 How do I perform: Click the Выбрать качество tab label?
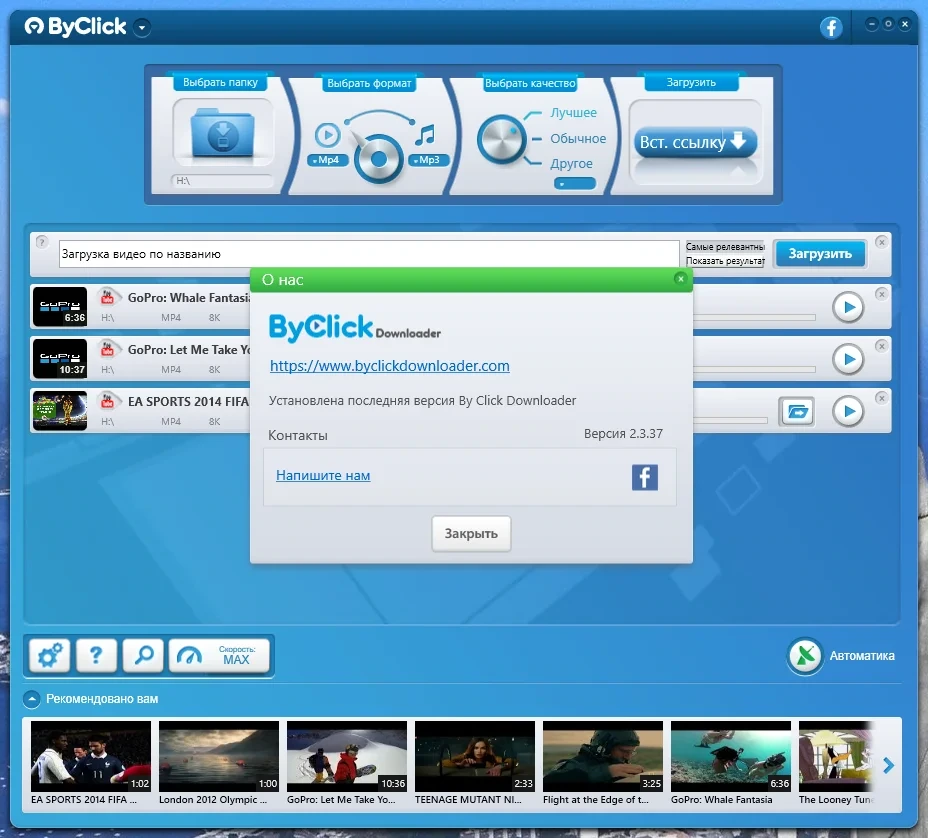click(x=530, y=83)
